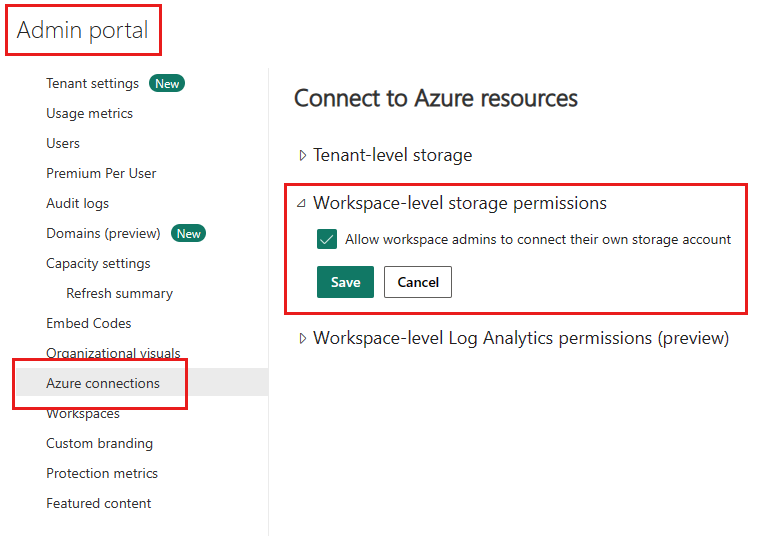775x536 pixels.
Task: Click the Cancel button
Action: tap(418, 282)
